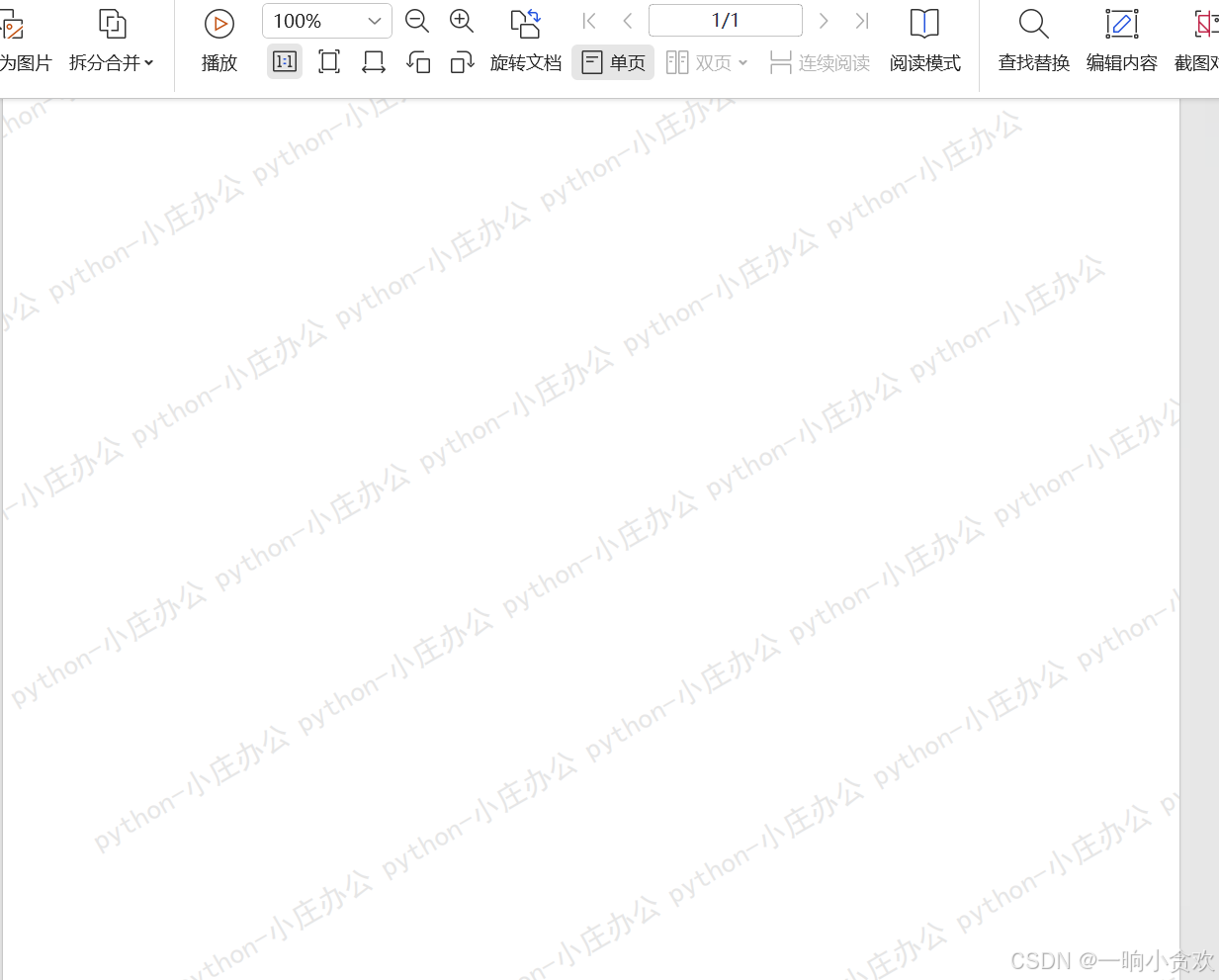The image size is (1219, 980).
Task: Open Reading Mode (阅读模式)
Action: click(924, 42)
